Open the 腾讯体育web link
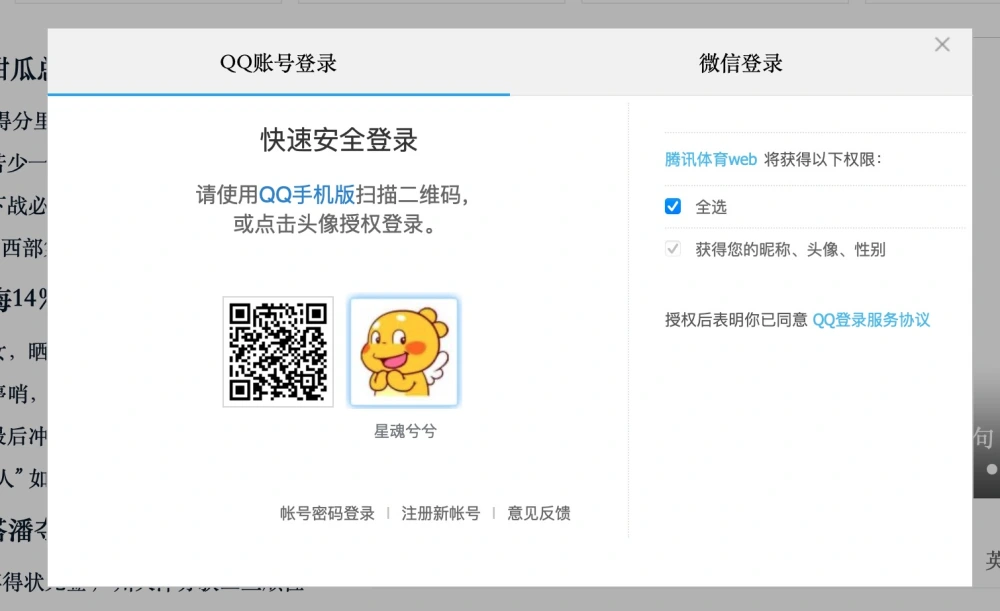This screenshot has height=611, width=1000. pyautogui.click(x=710, y=159)
